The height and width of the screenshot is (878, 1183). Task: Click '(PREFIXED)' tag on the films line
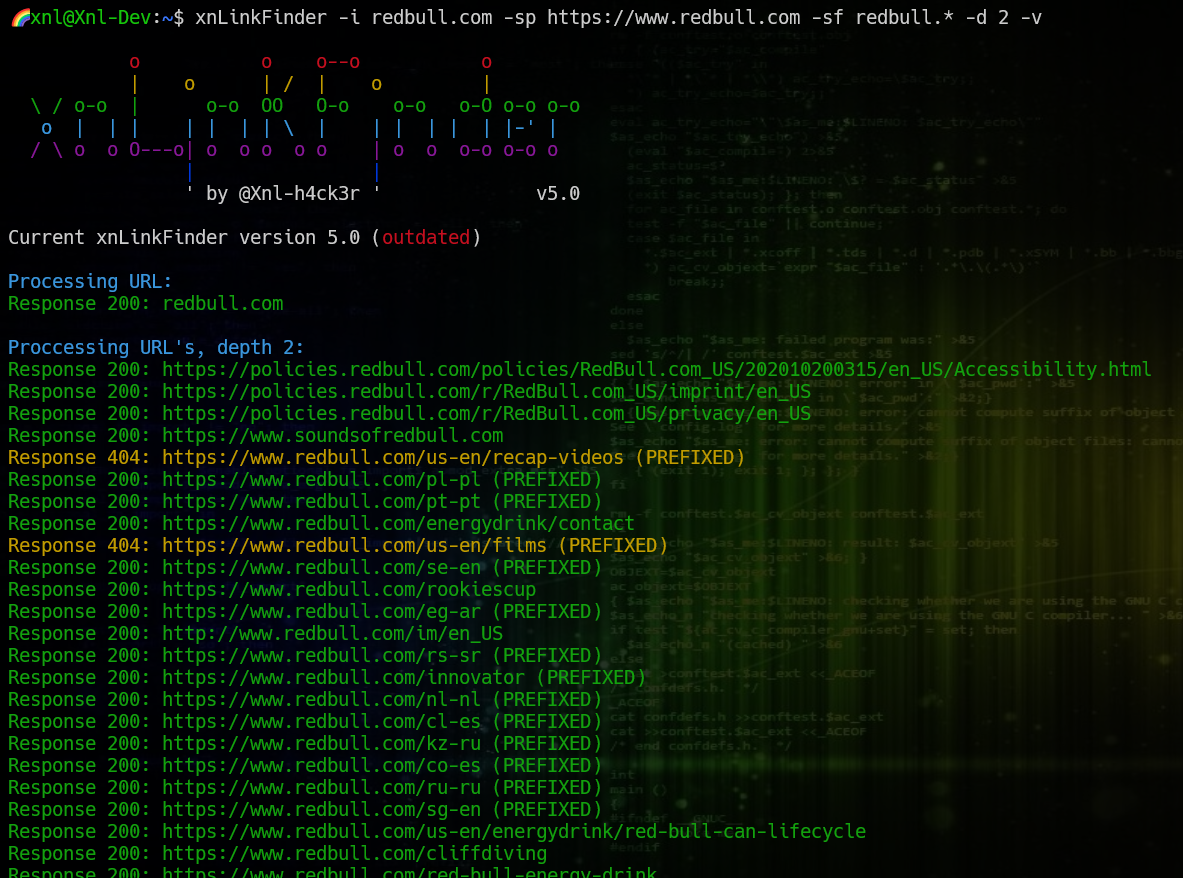(x=613, y=545)
